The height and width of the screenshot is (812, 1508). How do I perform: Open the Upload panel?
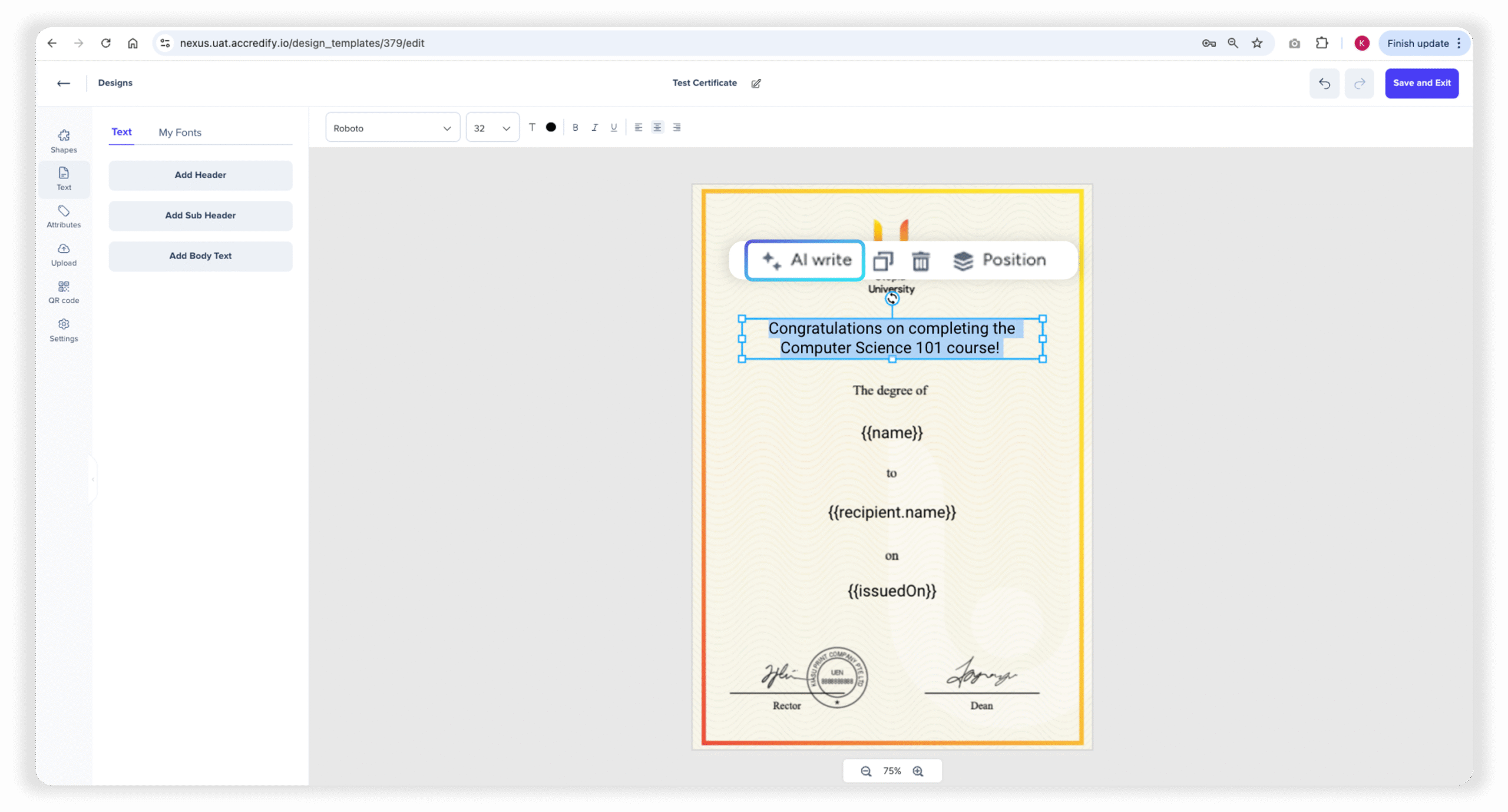[x=64, y=254]
